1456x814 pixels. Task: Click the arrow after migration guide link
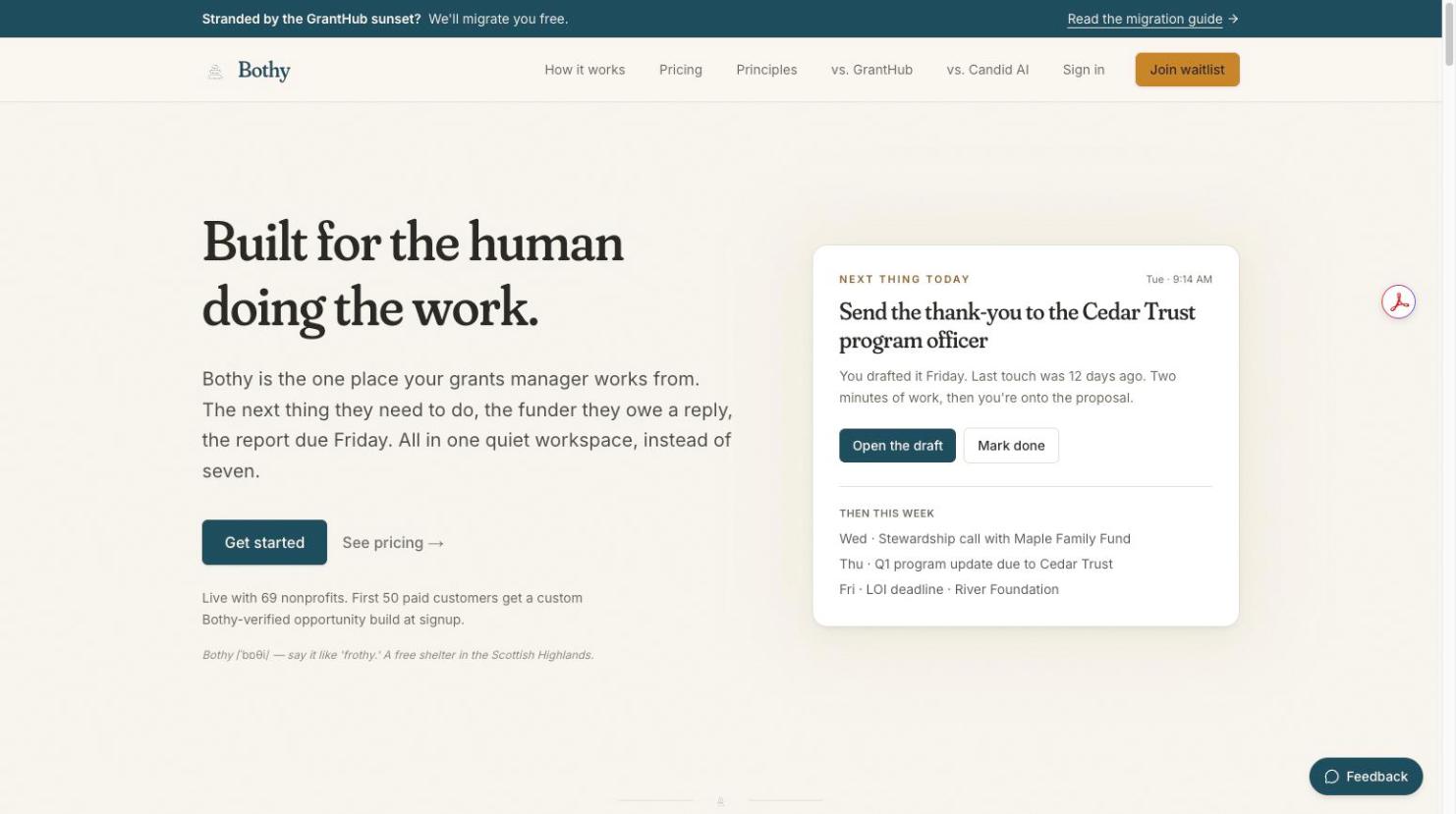pos(1233,19)
